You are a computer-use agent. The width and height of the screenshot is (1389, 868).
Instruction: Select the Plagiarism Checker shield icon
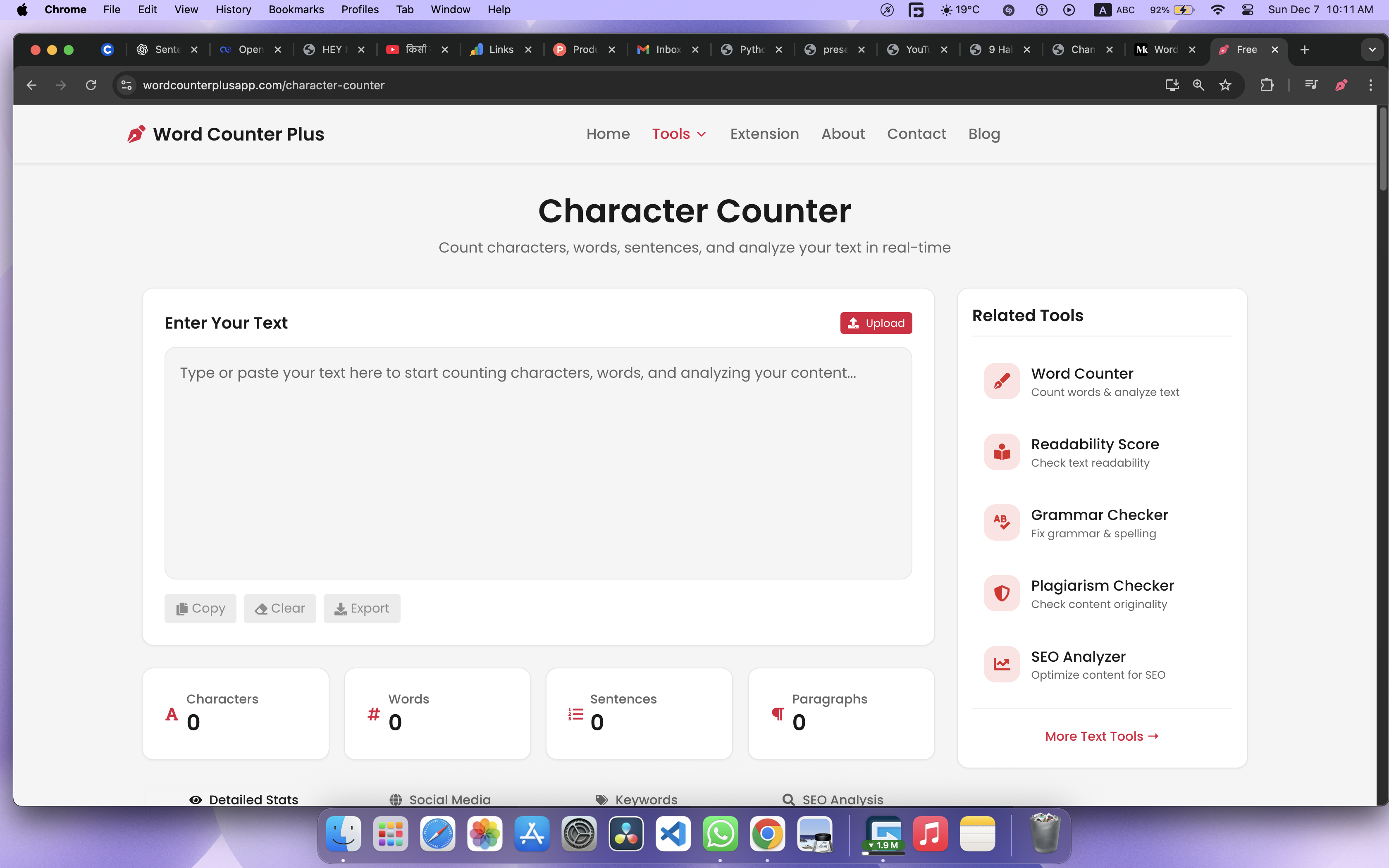click(x=1002, y=593)
